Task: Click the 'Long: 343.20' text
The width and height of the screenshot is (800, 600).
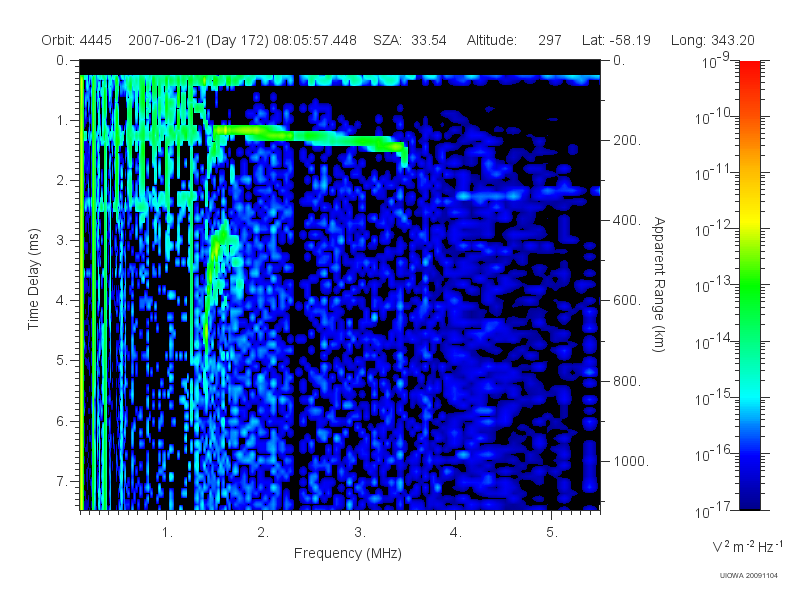Action: pyautogui.click(x=712, y=40)
